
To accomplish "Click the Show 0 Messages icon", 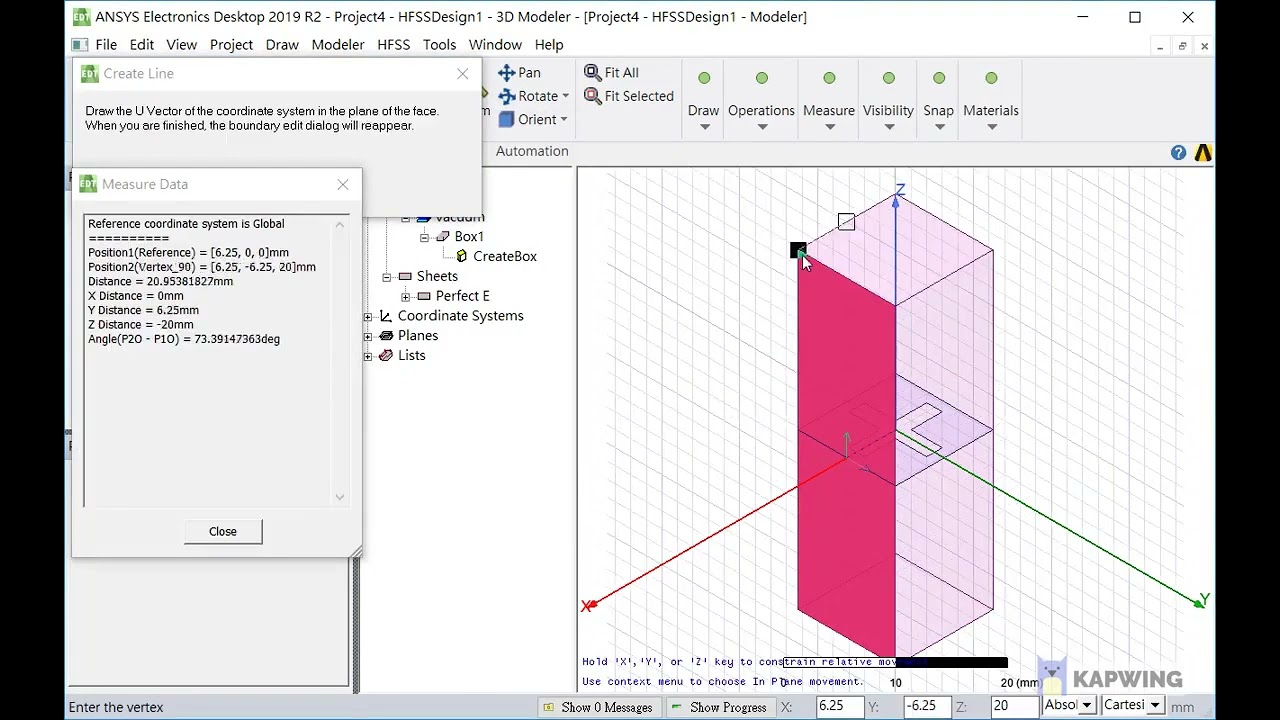I will [x=548, y=707].
